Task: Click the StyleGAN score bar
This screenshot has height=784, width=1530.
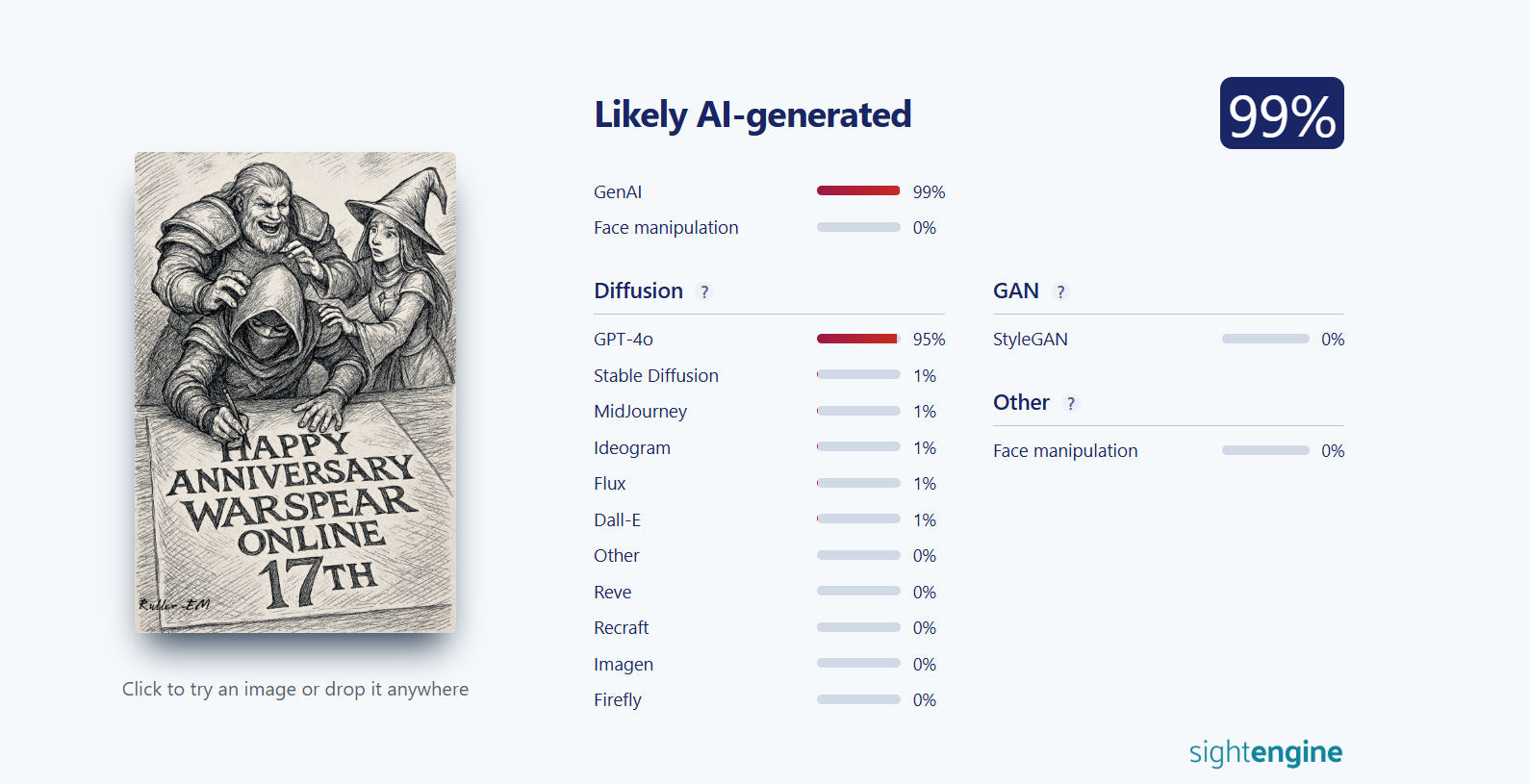Action: [1265, 339]
